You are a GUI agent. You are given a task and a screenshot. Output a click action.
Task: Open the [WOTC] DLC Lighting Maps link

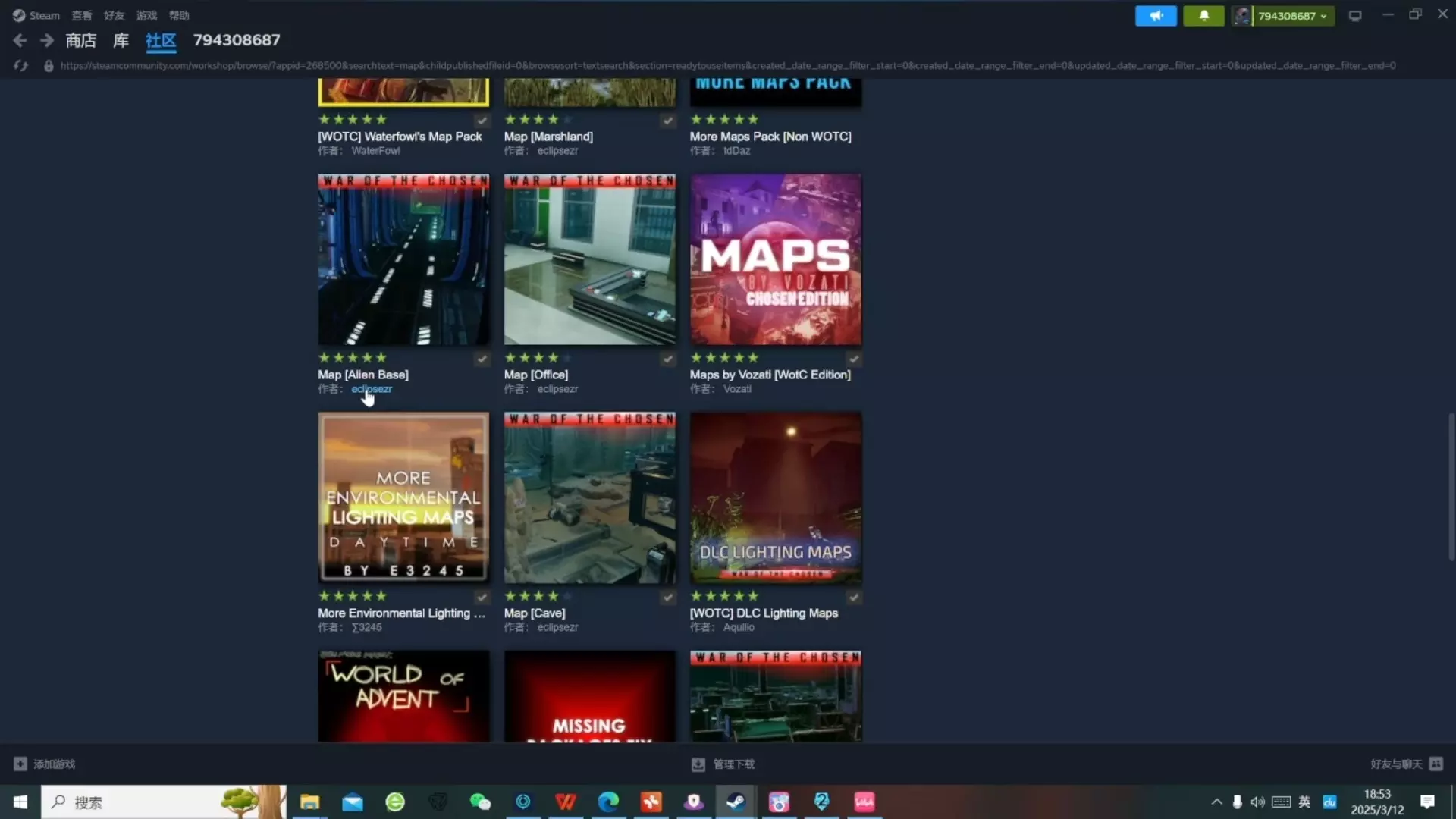tap(764, 613)
